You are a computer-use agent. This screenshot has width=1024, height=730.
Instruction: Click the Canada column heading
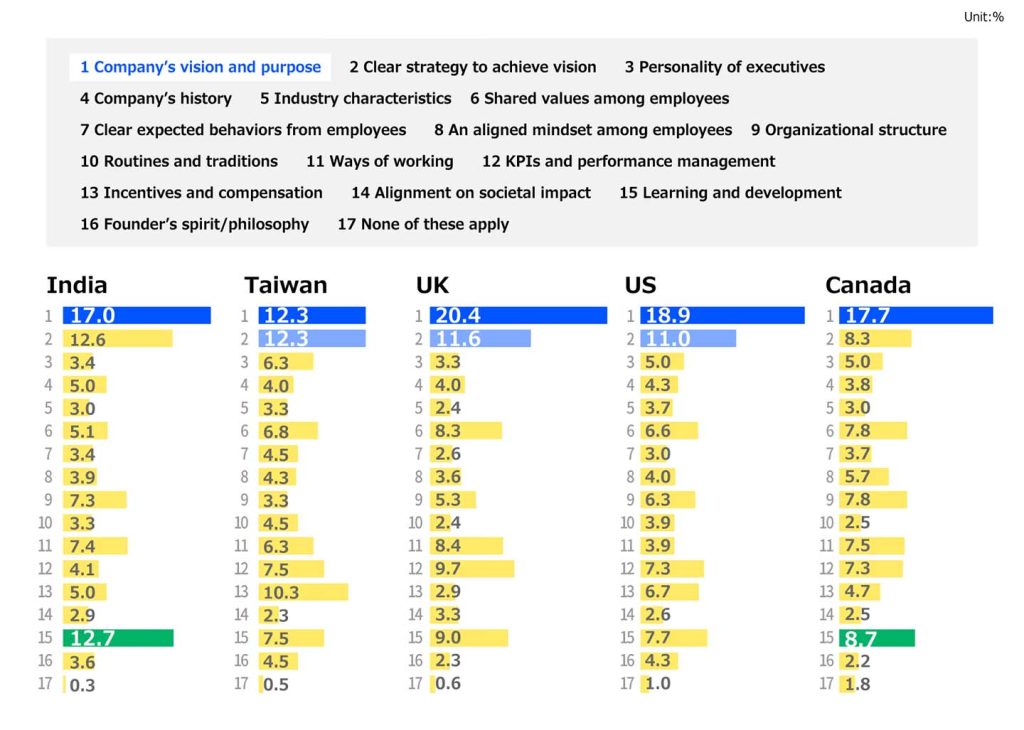pos(867,286)
